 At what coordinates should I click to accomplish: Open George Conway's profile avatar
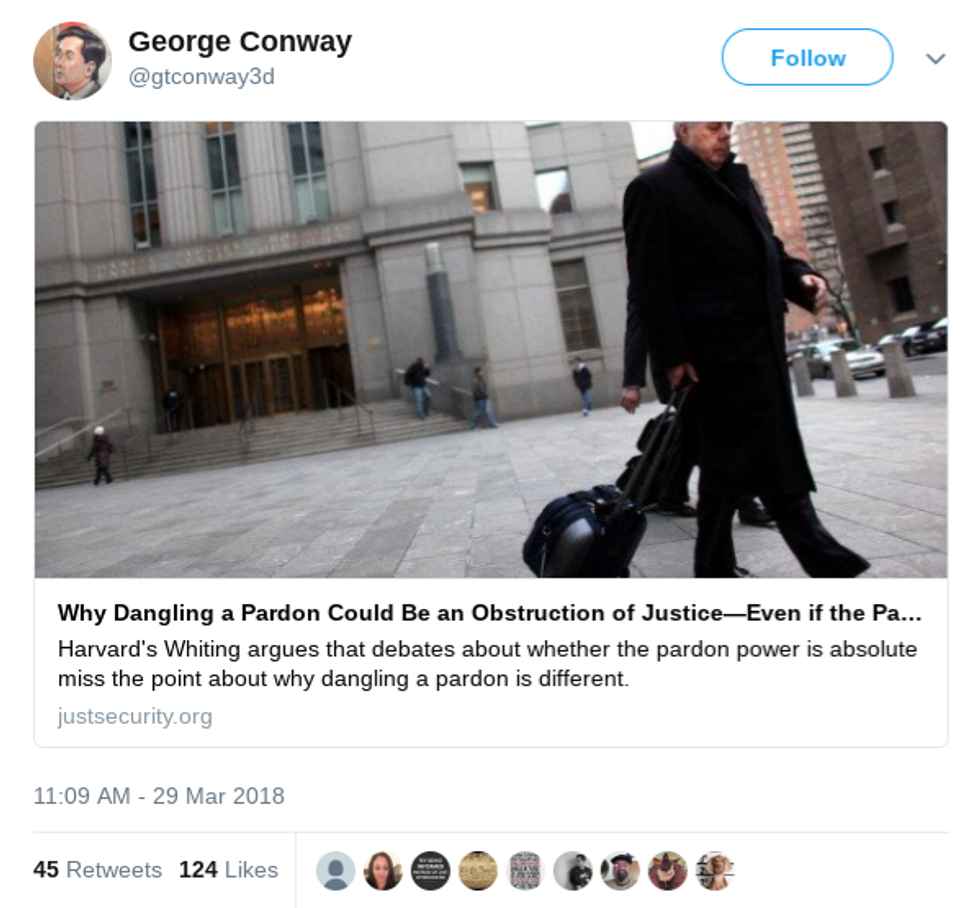[x=72, y=61]
